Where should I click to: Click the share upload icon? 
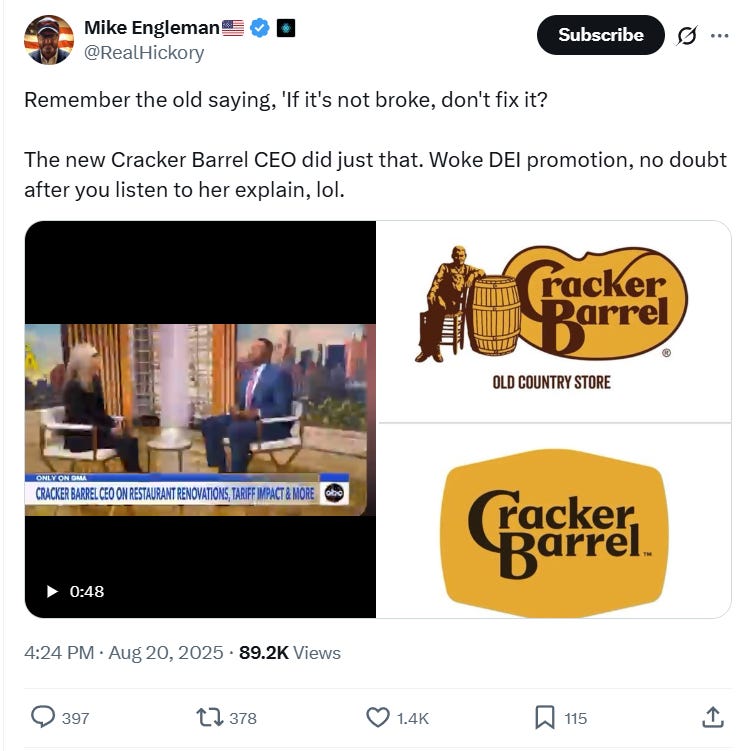(x=712, y=717)
